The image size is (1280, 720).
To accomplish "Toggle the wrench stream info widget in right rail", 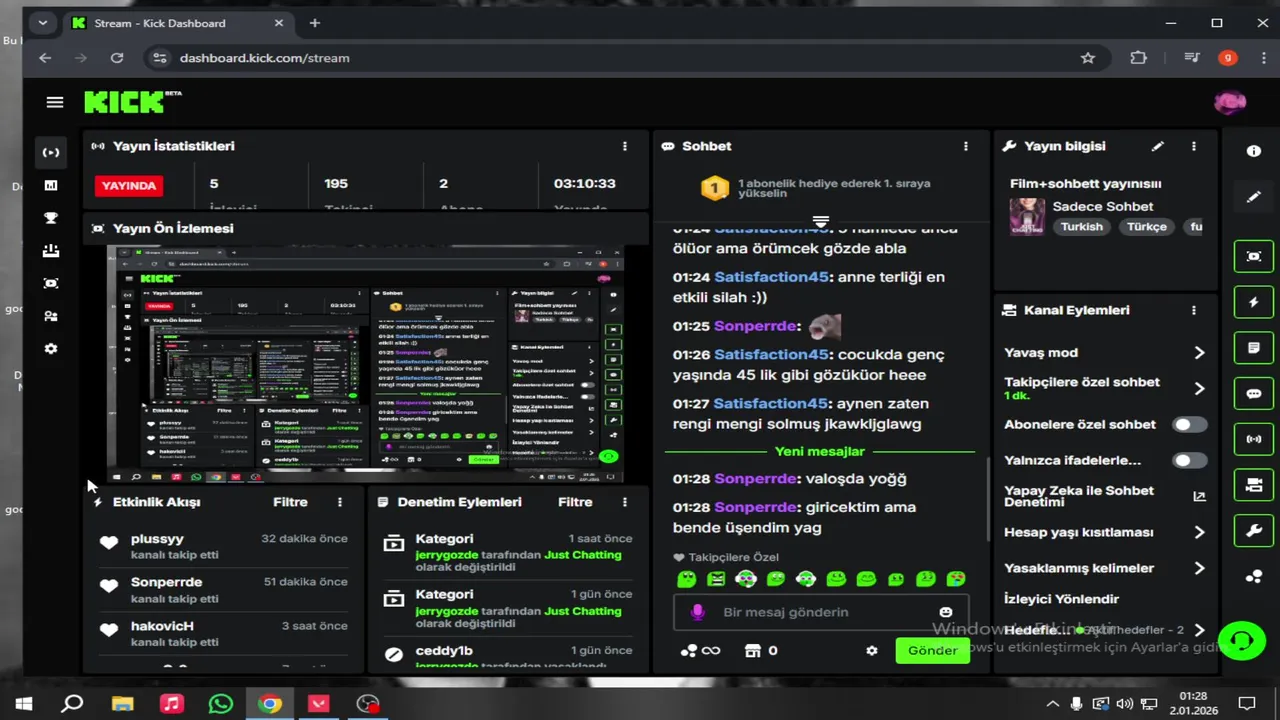I will (1254, 531).
